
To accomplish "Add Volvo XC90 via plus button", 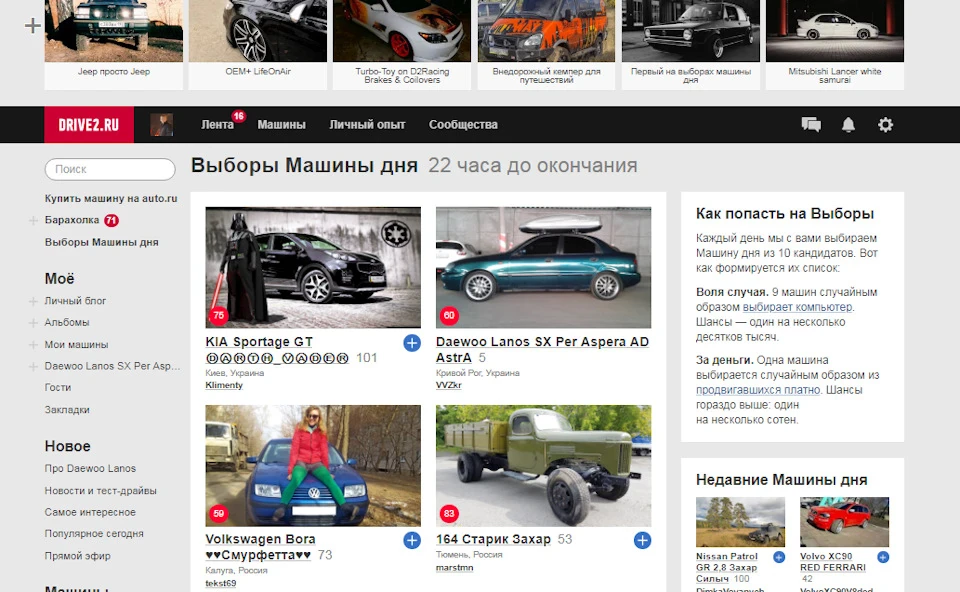I will (883, 557).
